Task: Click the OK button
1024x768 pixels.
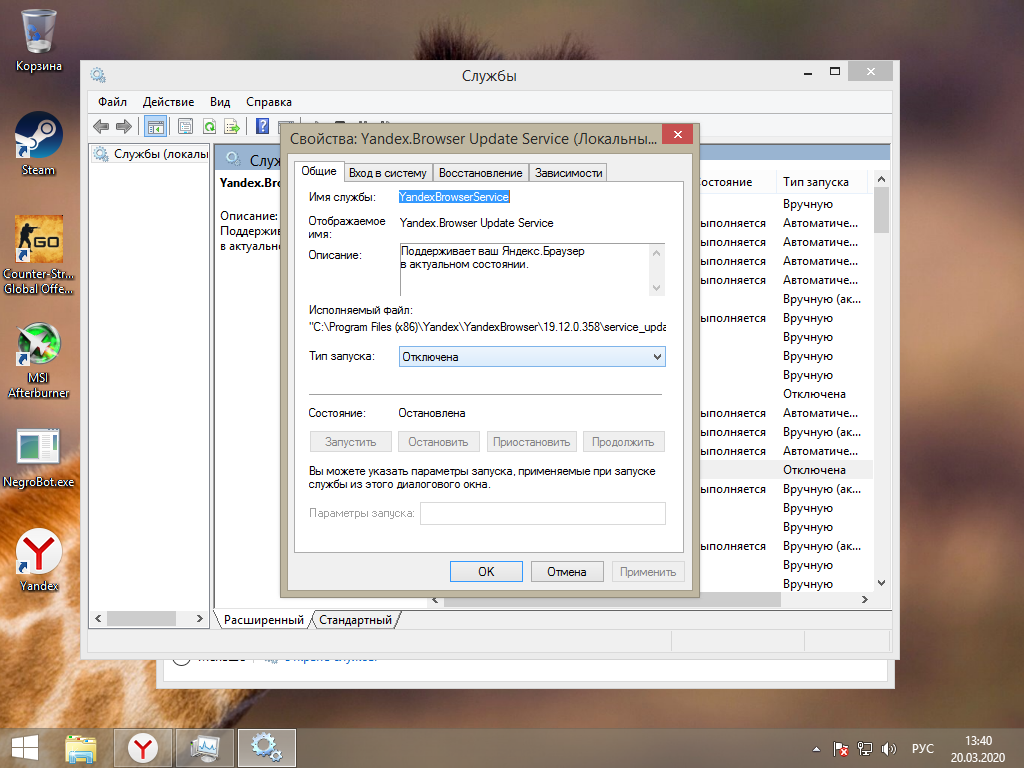Action: tap(486, 571)
